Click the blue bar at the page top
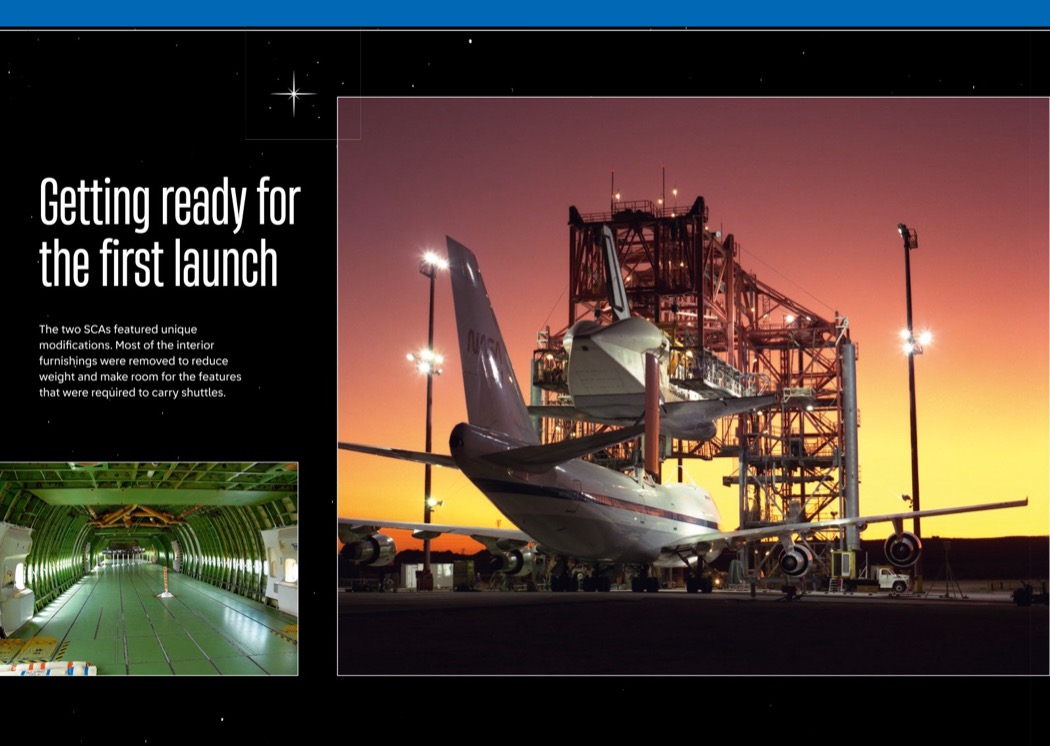This screenshot has height=746, width=1050. pos(525,13)
